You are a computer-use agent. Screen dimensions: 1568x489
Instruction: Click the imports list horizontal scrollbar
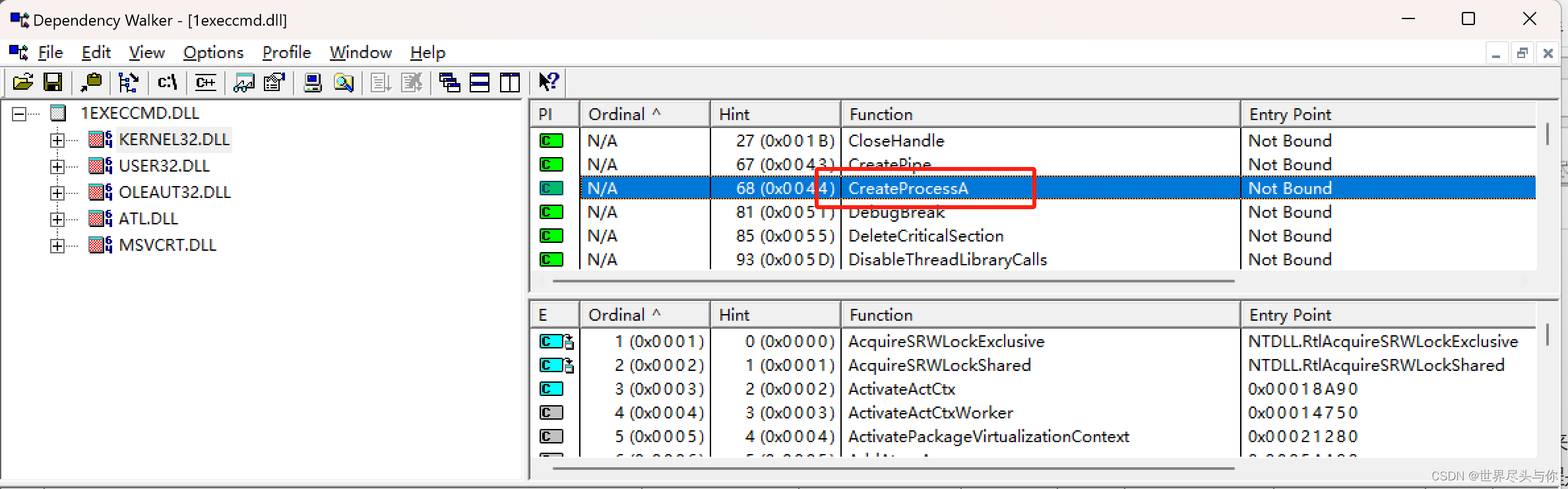pyautogui.click(x=894, y=281)
